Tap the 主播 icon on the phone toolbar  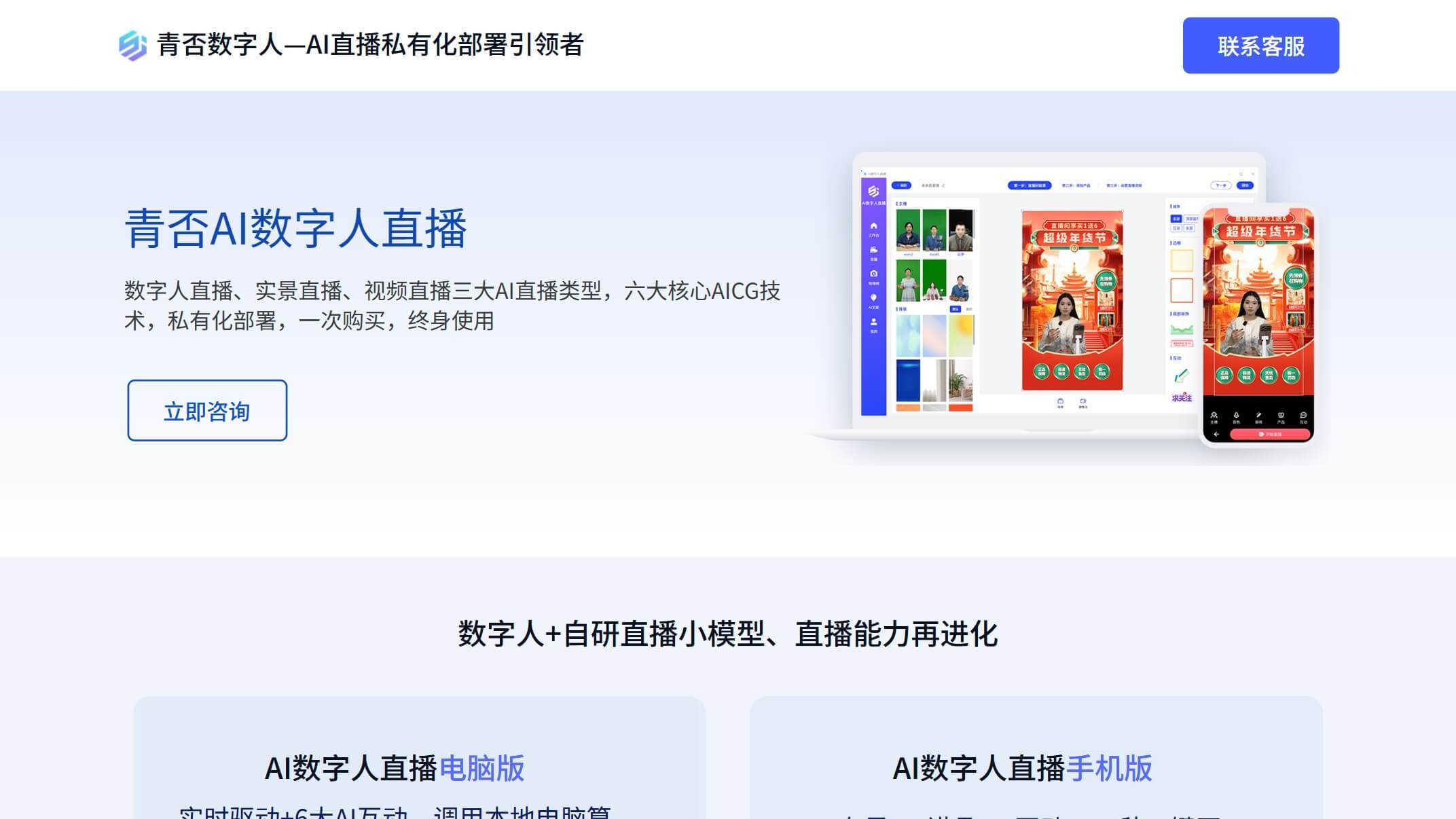(1214, 416)
